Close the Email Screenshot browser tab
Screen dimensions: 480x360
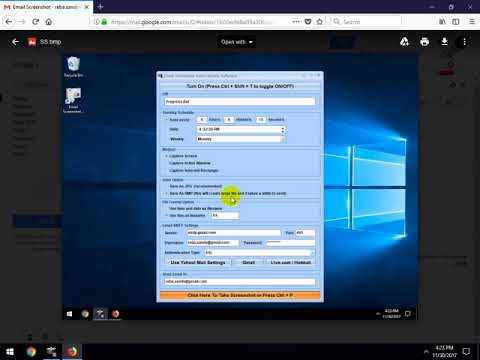[x=86, y=7]
